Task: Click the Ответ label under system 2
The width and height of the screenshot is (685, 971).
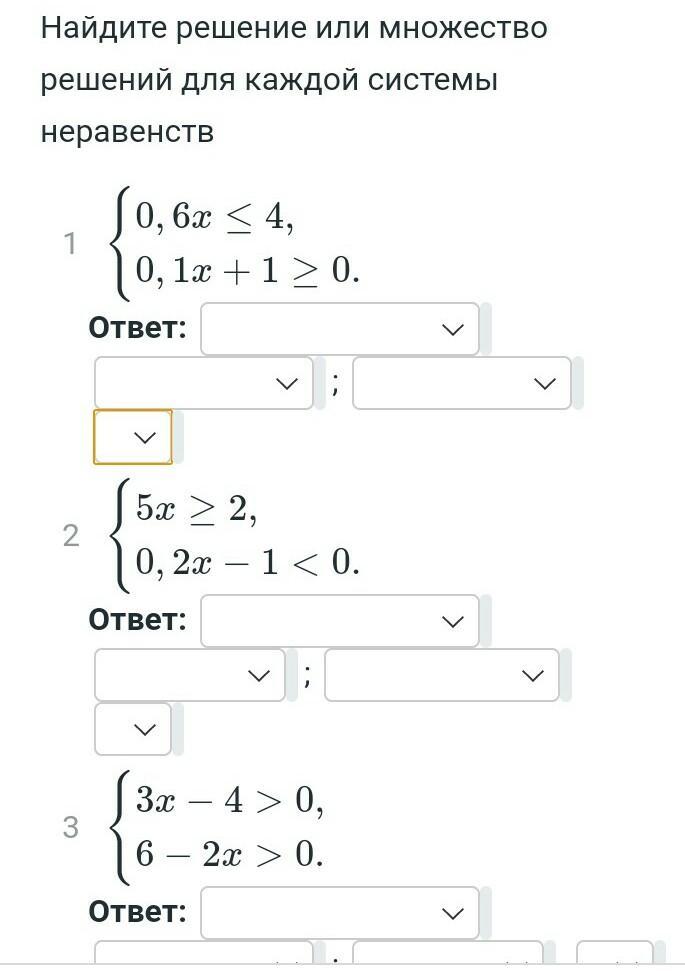Action: click(x=138, y=620)
